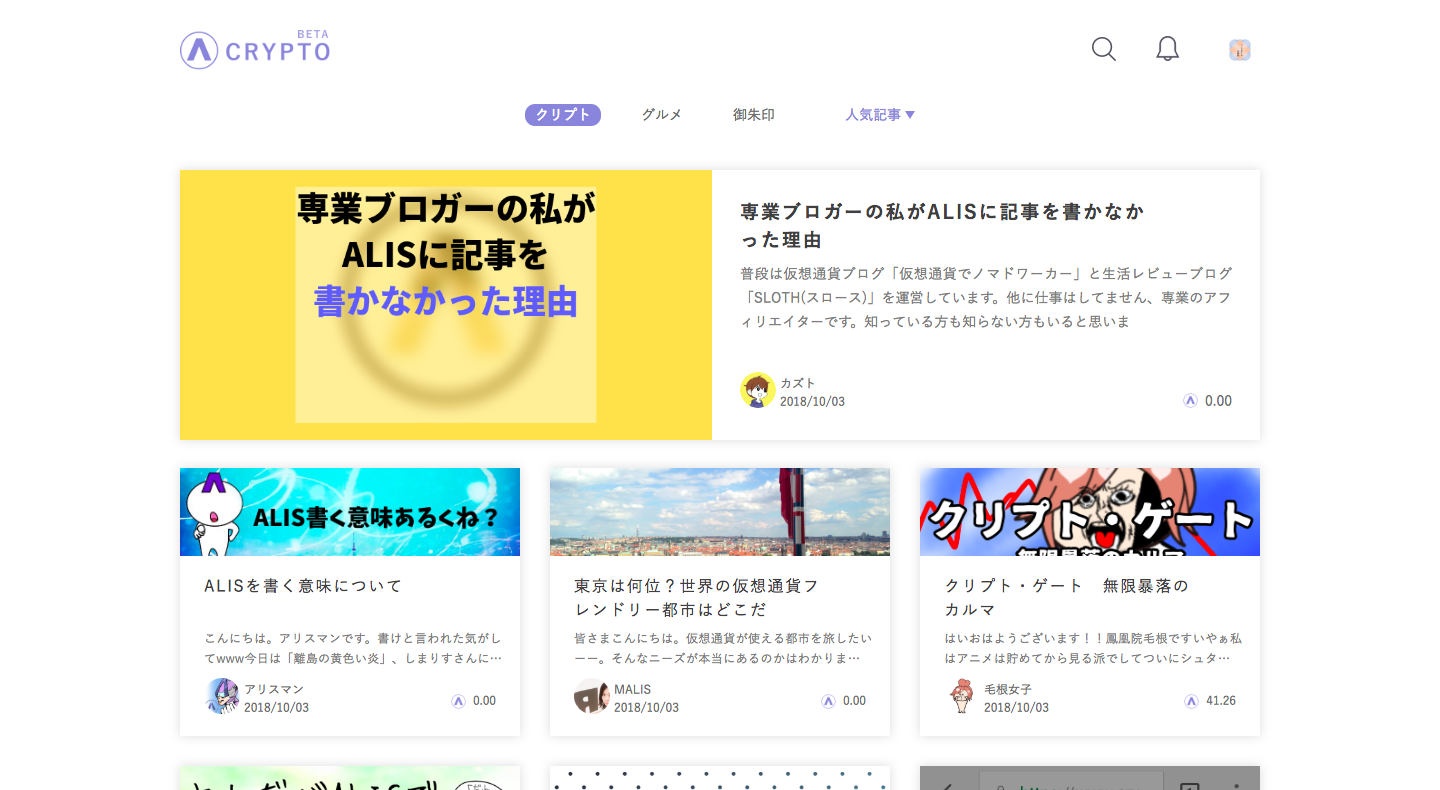Click date 2018/10/03 under アリスマン

276,707
